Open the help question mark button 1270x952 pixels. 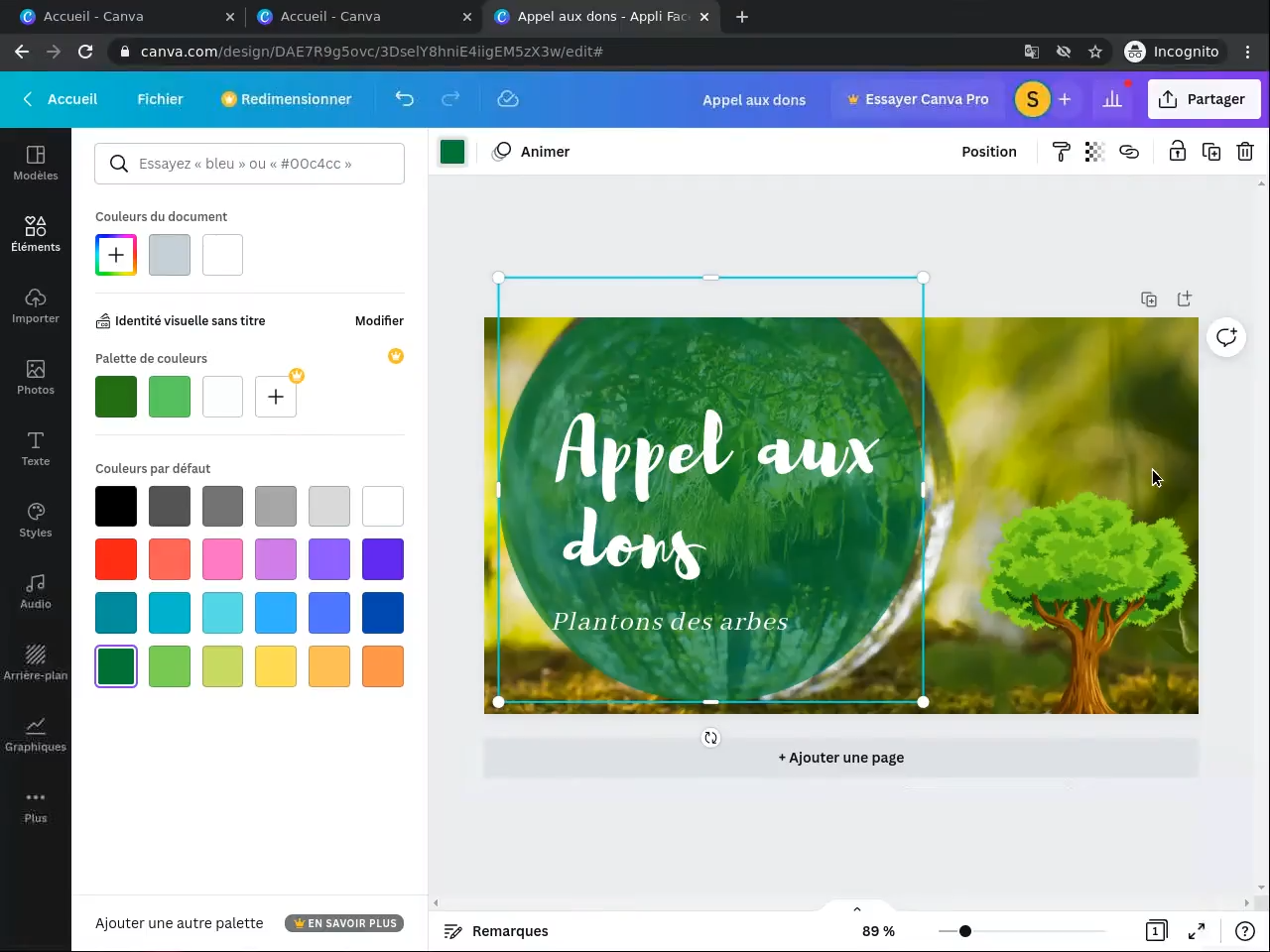[1244, 931]
